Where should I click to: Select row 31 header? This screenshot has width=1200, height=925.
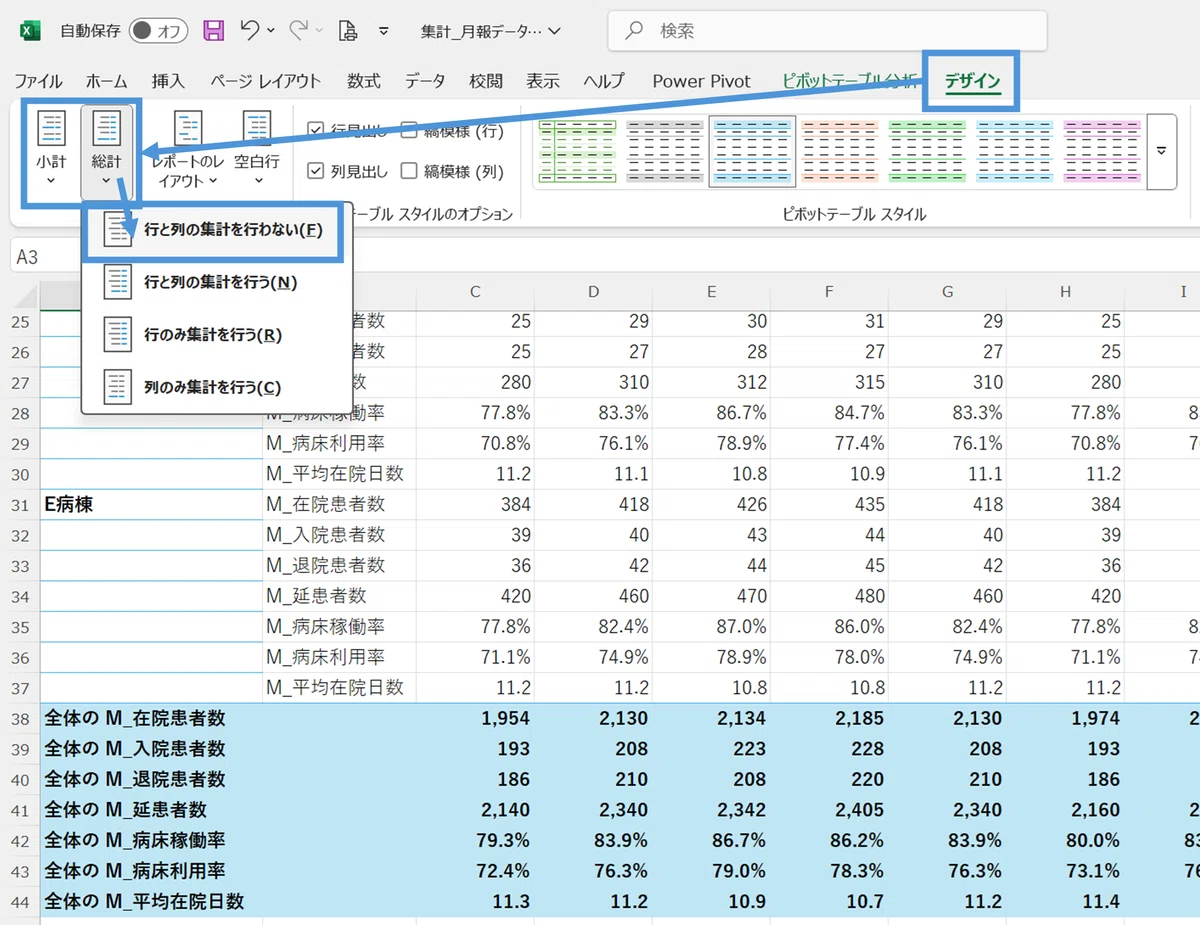tap(20, 504)
